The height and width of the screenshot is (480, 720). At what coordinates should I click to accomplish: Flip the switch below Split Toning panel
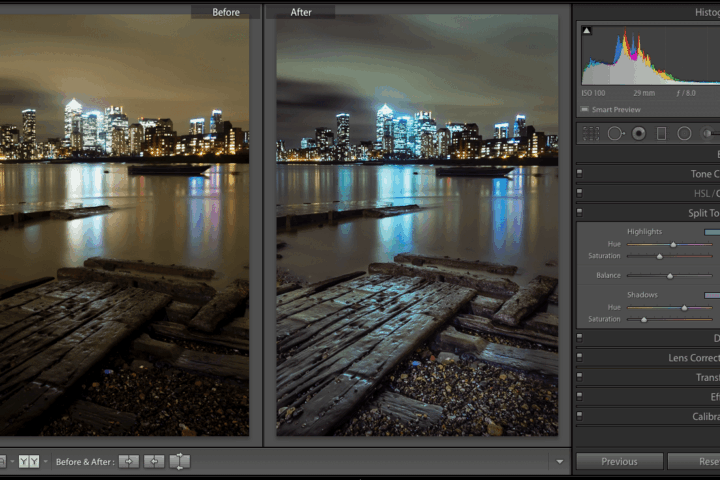579,338
